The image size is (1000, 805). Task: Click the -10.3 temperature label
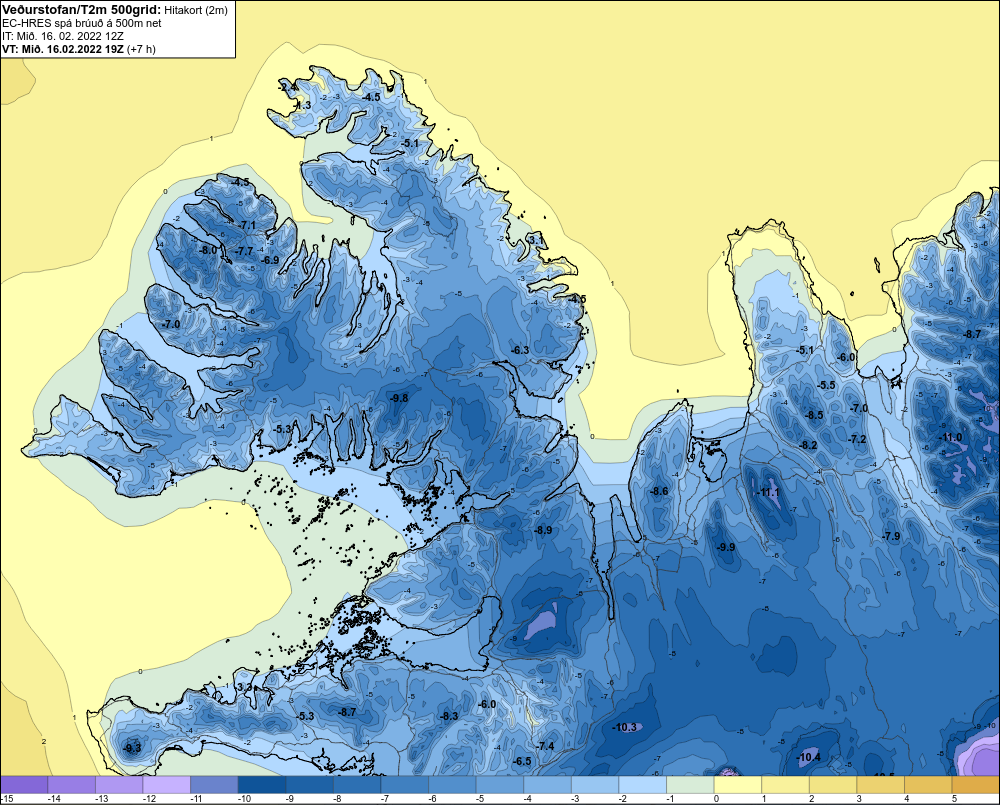[624, 727]
